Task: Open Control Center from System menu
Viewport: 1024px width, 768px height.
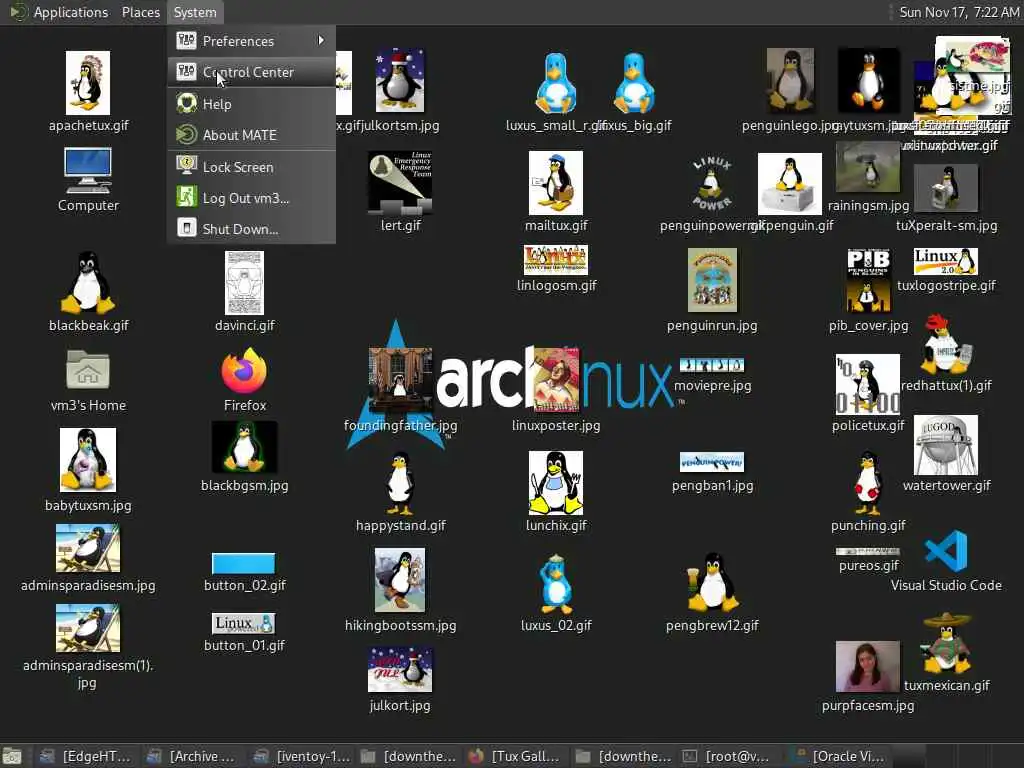Action: pyautogui.click(x=251, y=72)
